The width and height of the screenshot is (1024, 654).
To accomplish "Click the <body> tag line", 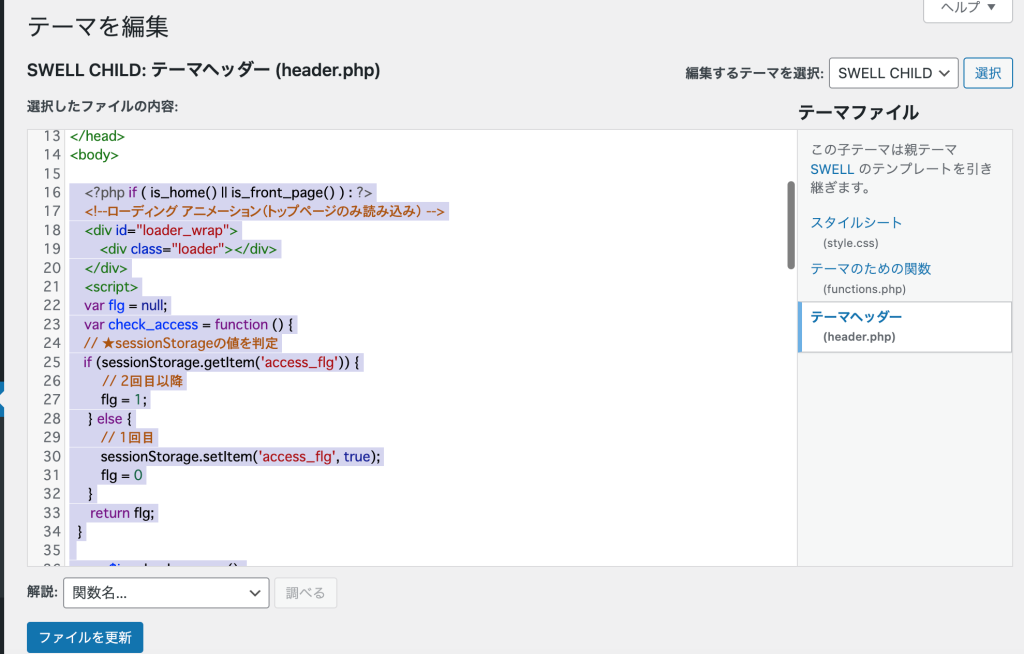I will [94, 155].
